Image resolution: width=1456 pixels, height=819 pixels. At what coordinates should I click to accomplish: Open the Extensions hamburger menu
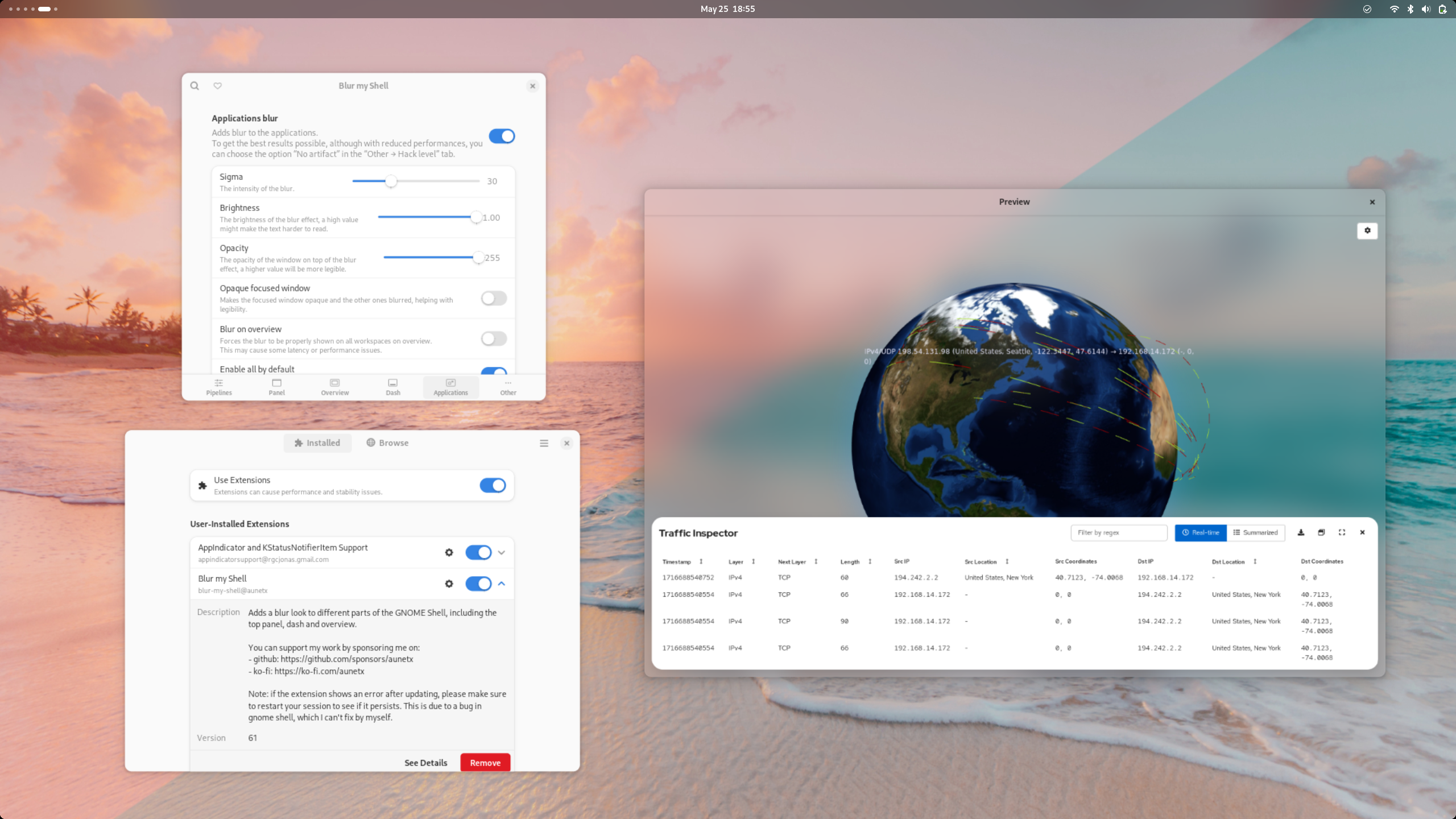(x=544, y=443)
